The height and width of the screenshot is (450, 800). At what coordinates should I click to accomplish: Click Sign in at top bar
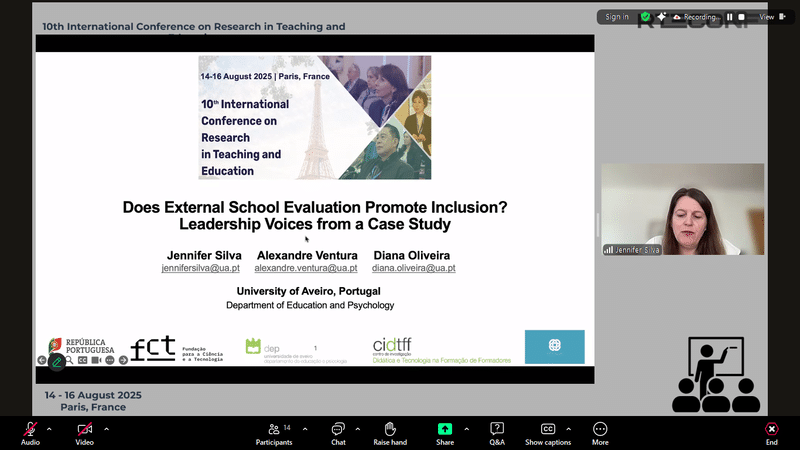(x=617, y=17)
